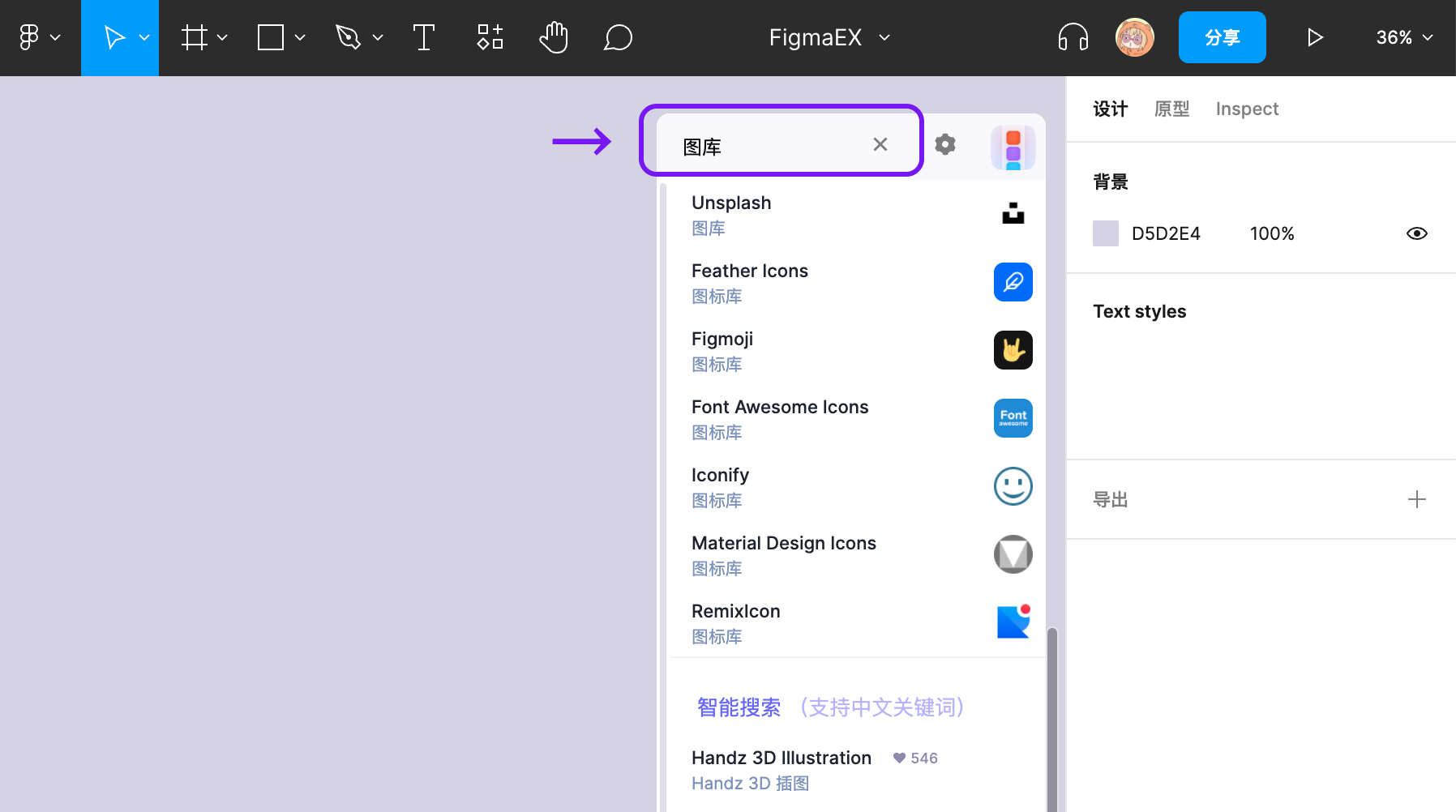Open the user avatar profile
This screenshot has height=812, width=1456.
[1134, 37]
